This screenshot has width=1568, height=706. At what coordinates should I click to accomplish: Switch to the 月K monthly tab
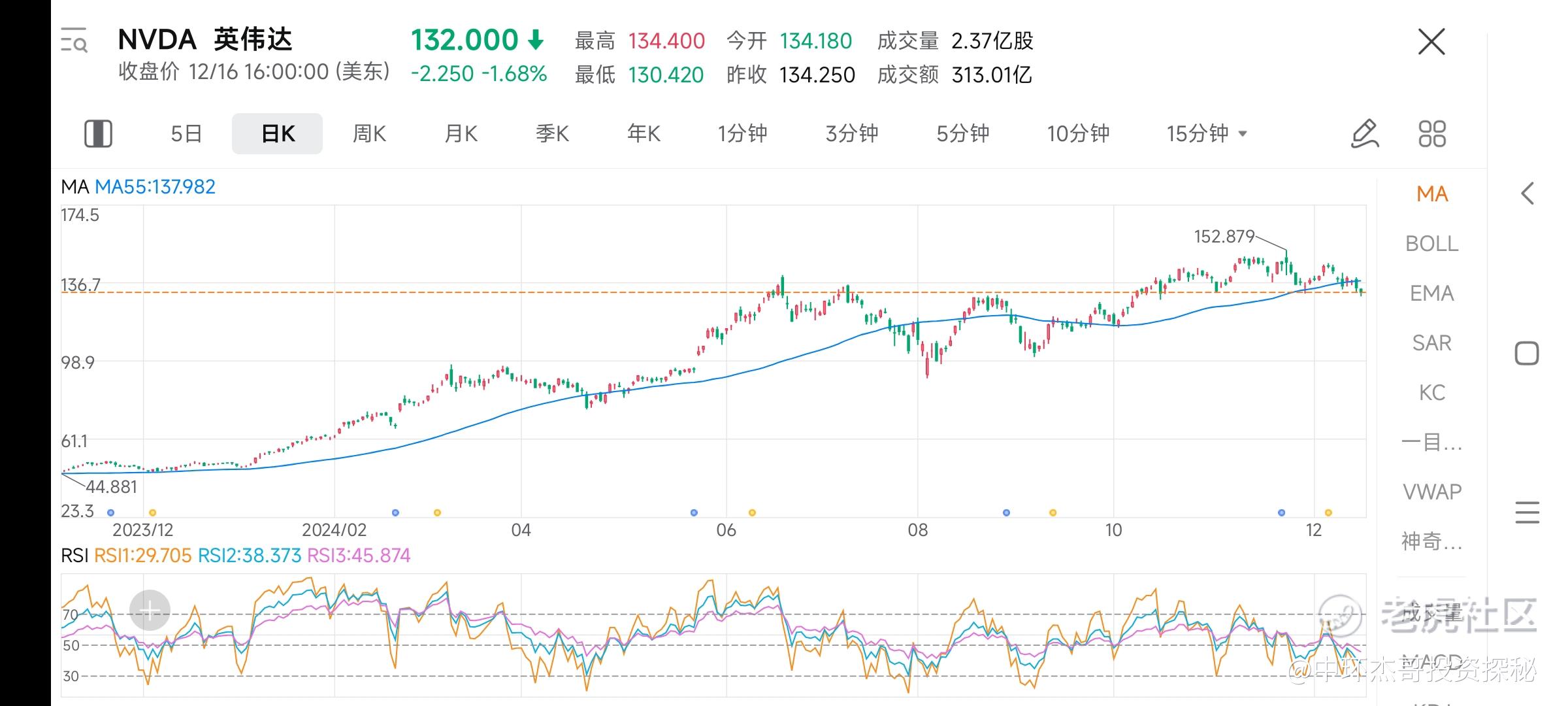tap(461, 134)
